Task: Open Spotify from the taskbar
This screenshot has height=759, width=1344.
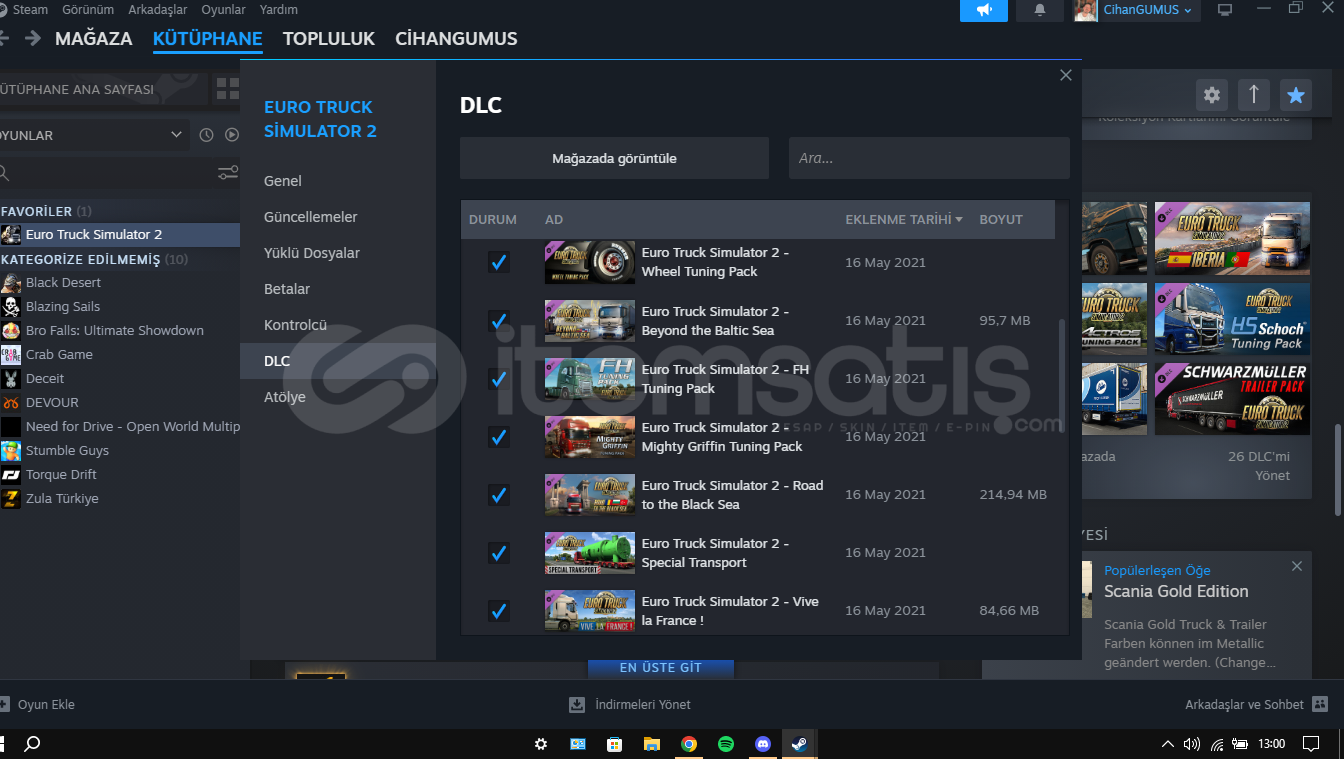Action: pos(726,744)
